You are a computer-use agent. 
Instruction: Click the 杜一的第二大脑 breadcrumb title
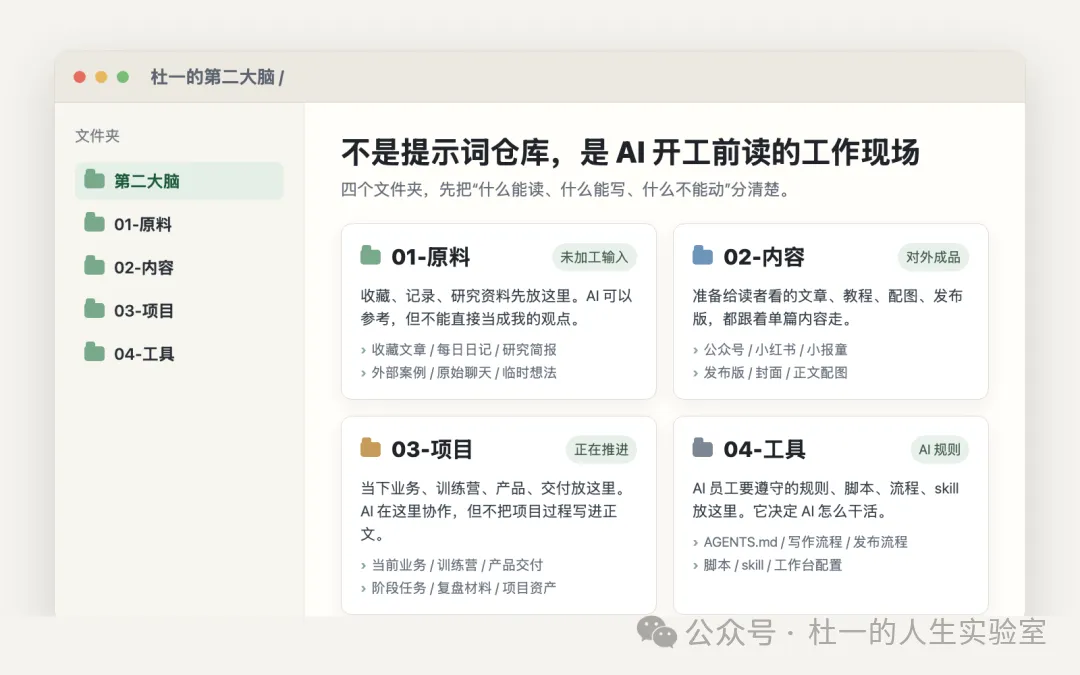point(213,77)
